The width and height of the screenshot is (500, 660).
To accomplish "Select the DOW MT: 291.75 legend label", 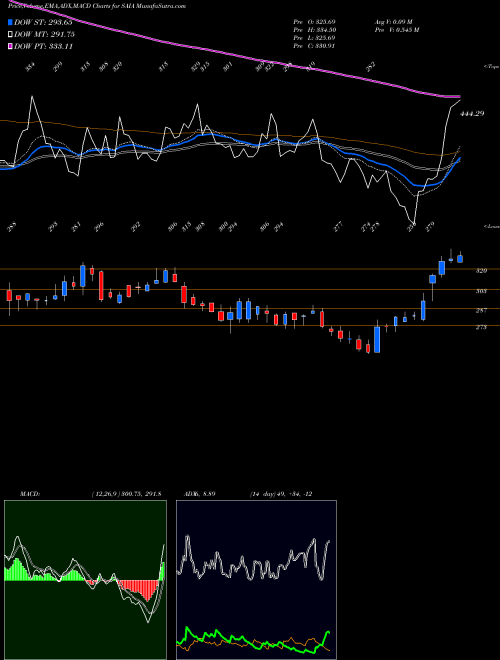I will point(44,34).
